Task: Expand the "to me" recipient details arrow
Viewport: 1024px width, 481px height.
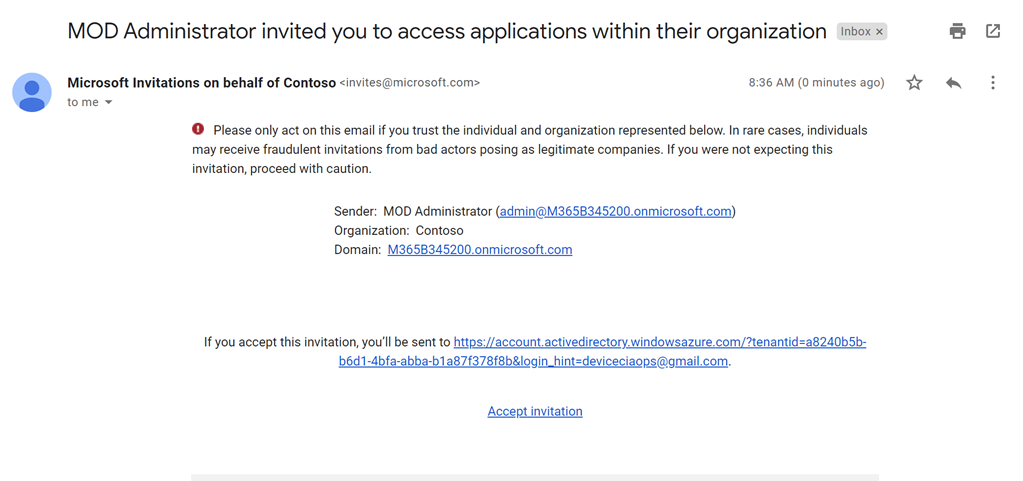Action: (x=109, y=103)
